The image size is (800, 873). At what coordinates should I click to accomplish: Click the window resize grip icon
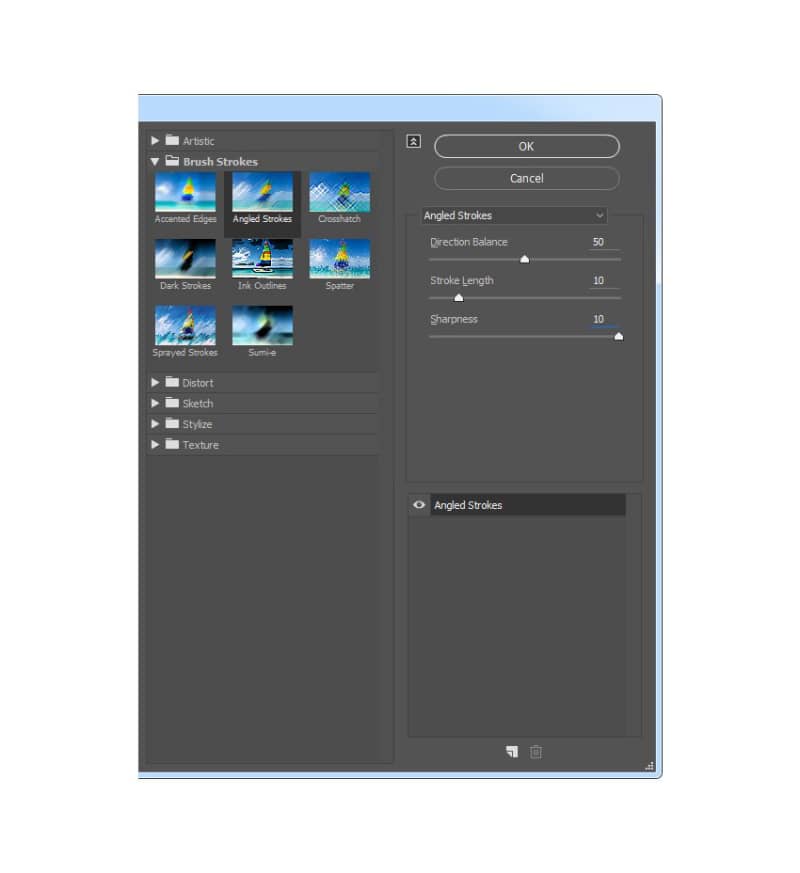click(x=649, y=766)
